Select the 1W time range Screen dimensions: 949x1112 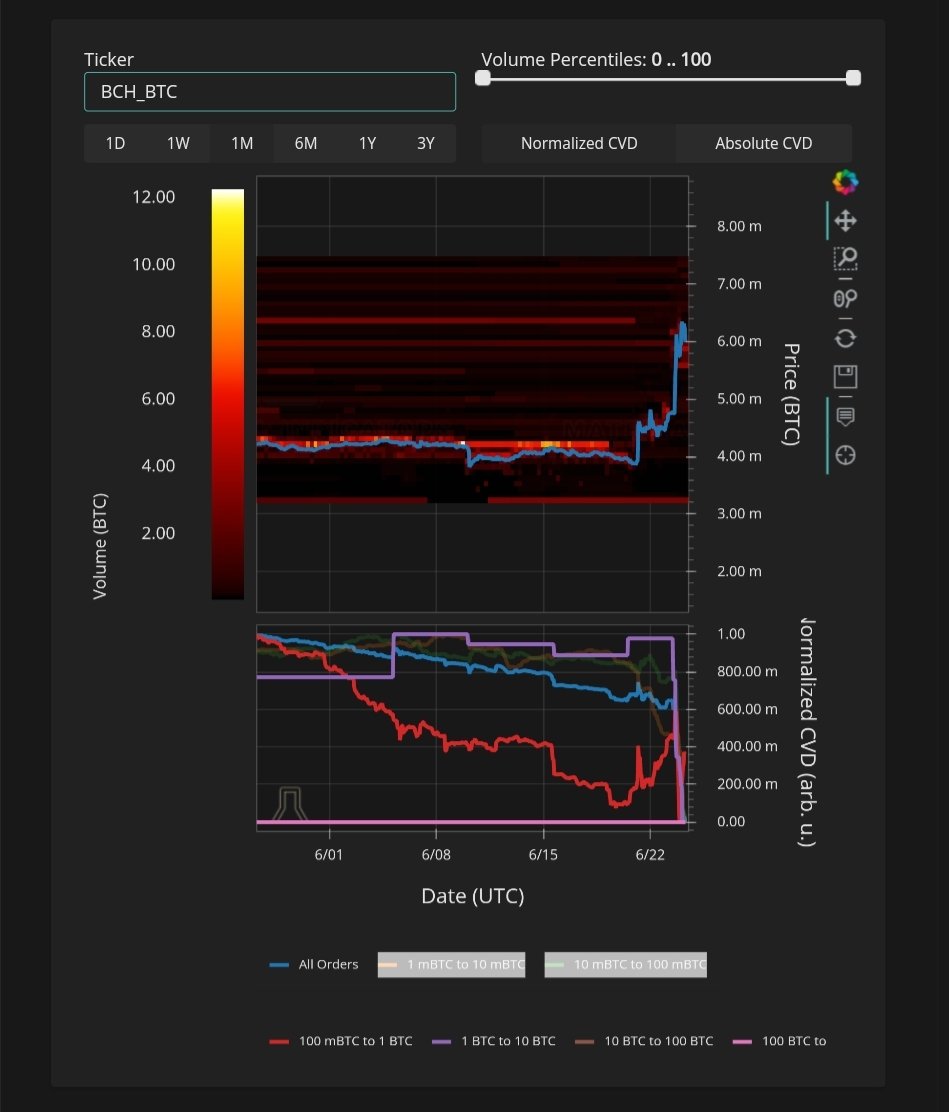coord(178,143)
